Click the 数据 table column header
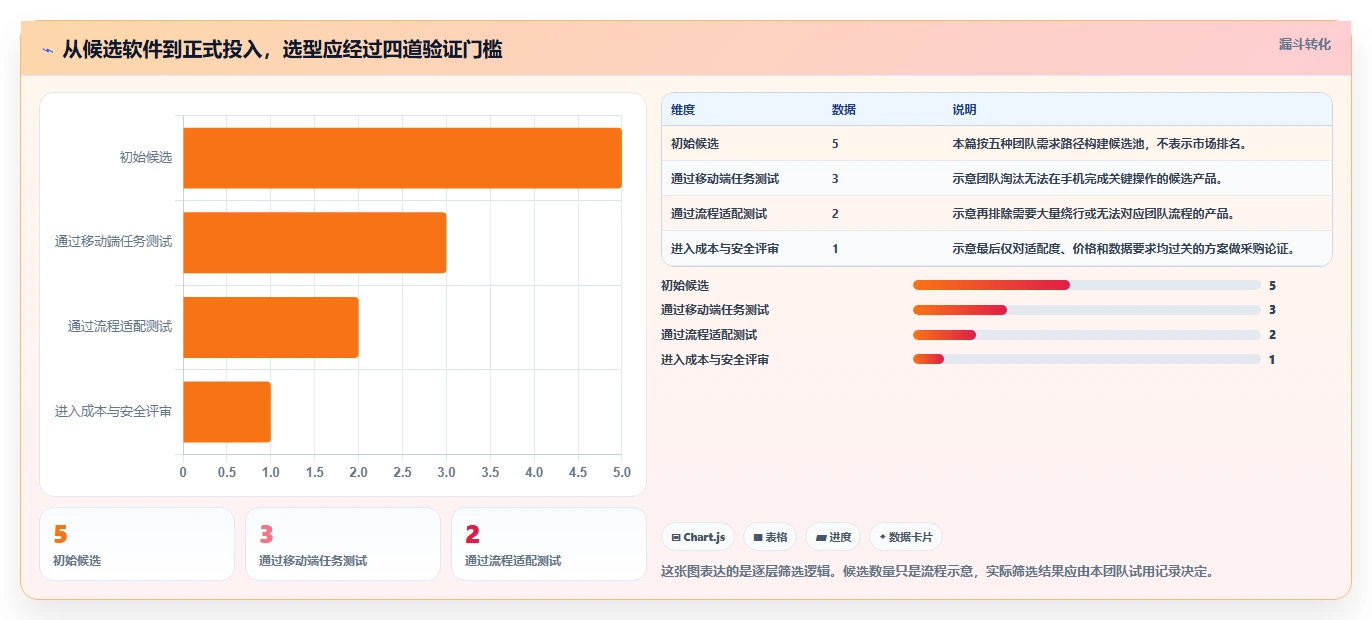The image size is (1372, 620). coord(843,110)
